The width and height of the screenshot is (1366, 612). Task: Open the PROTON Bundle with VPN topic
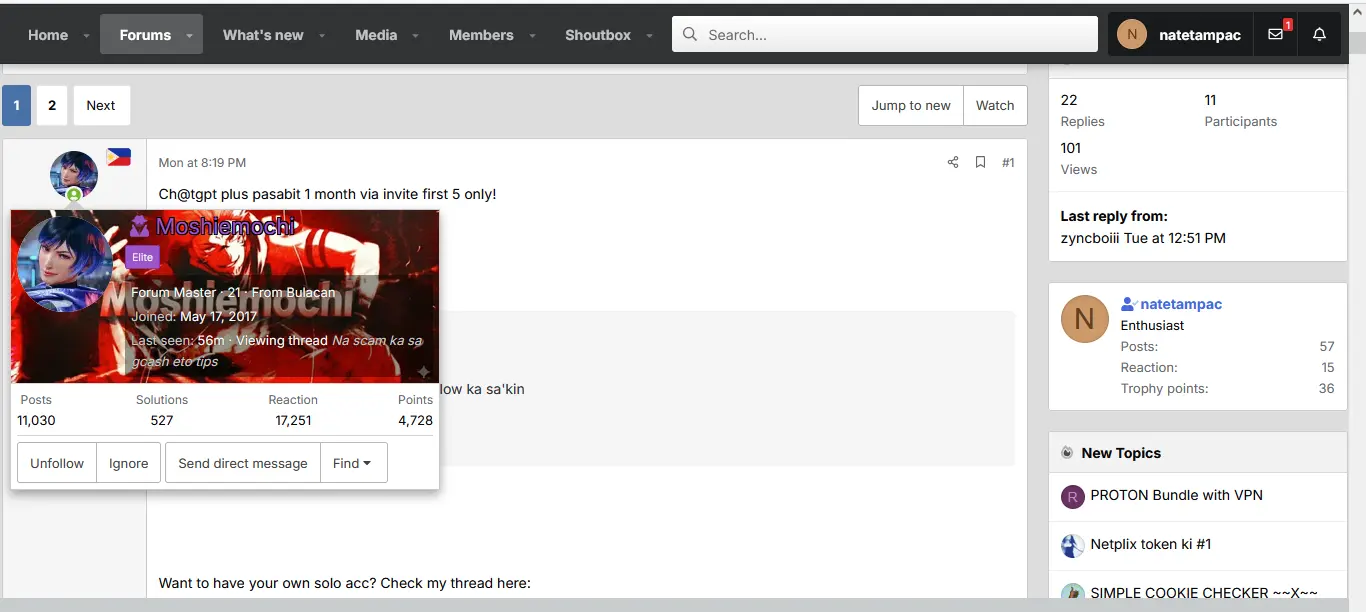click(1177, 495)
